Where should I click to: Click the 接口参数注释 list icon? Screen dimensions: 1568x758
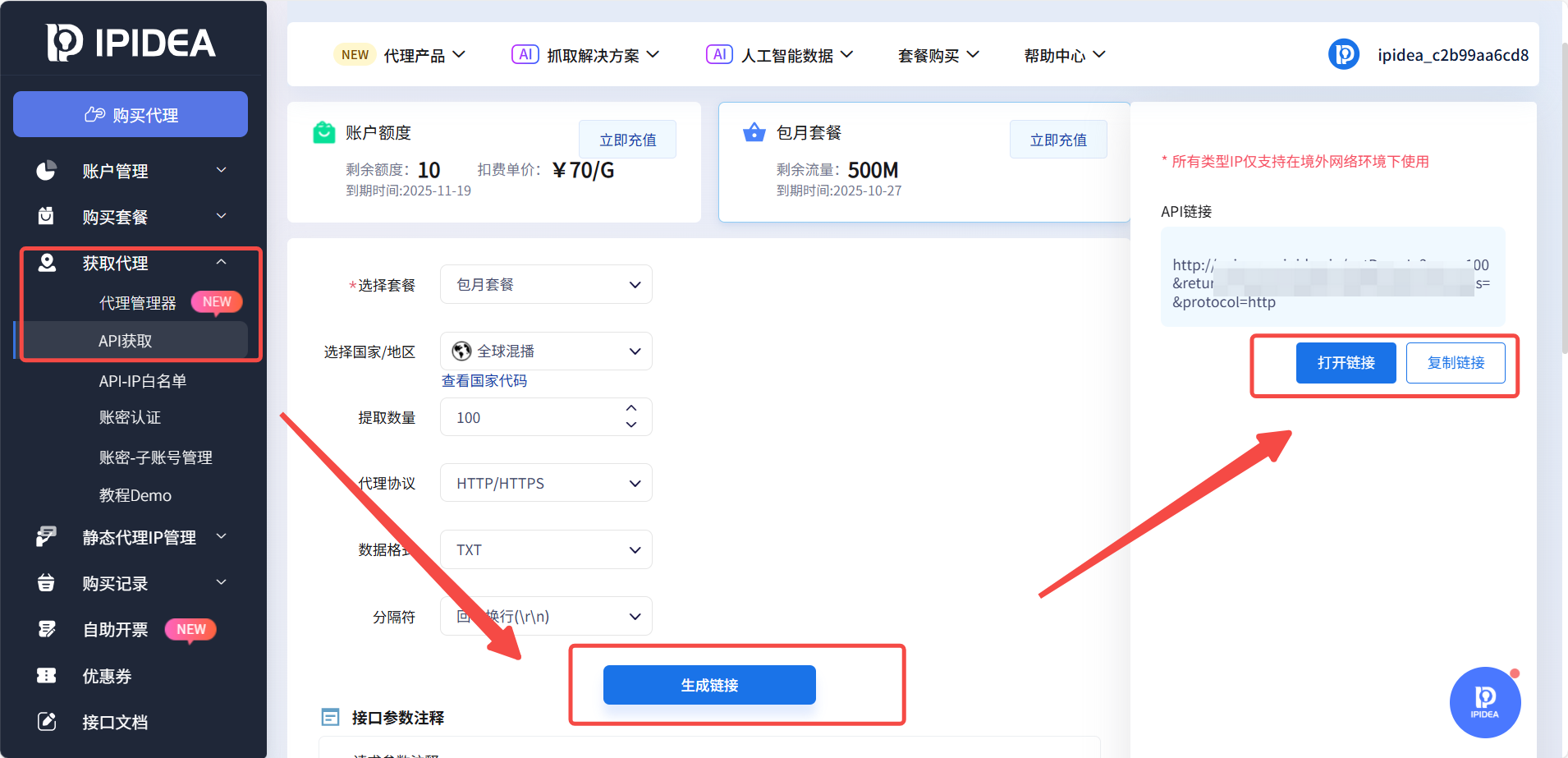coord(330,718)
